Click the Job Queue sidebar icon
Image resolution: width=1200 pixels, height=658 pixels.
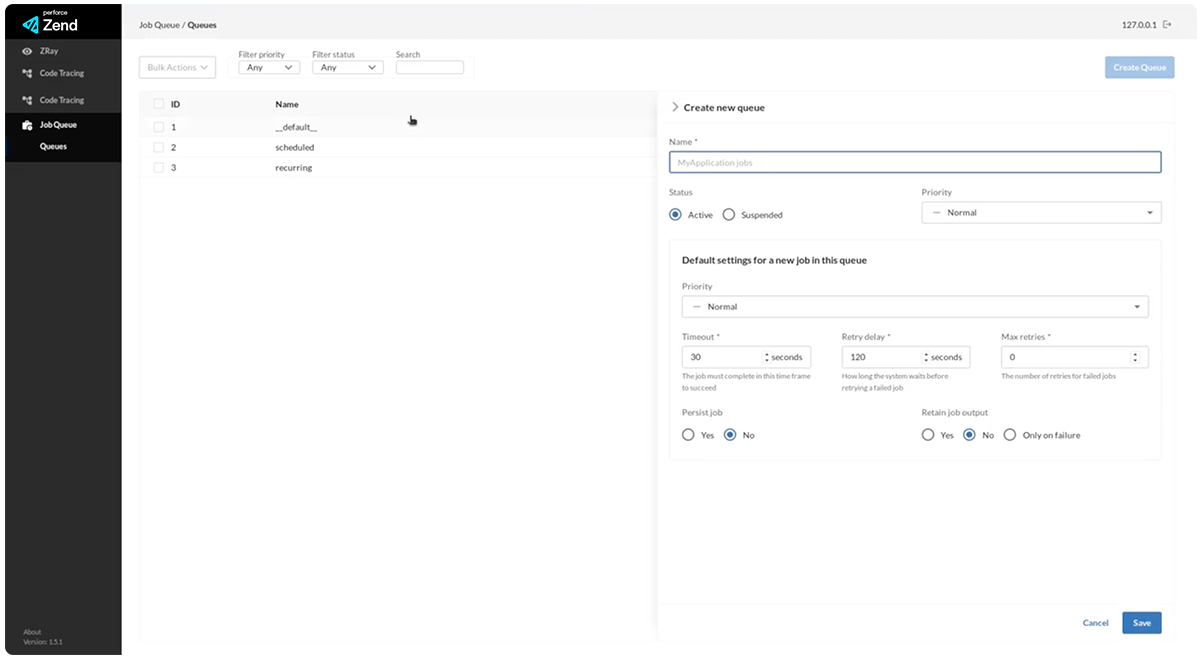pyautogui.click(x=27, y=126)
